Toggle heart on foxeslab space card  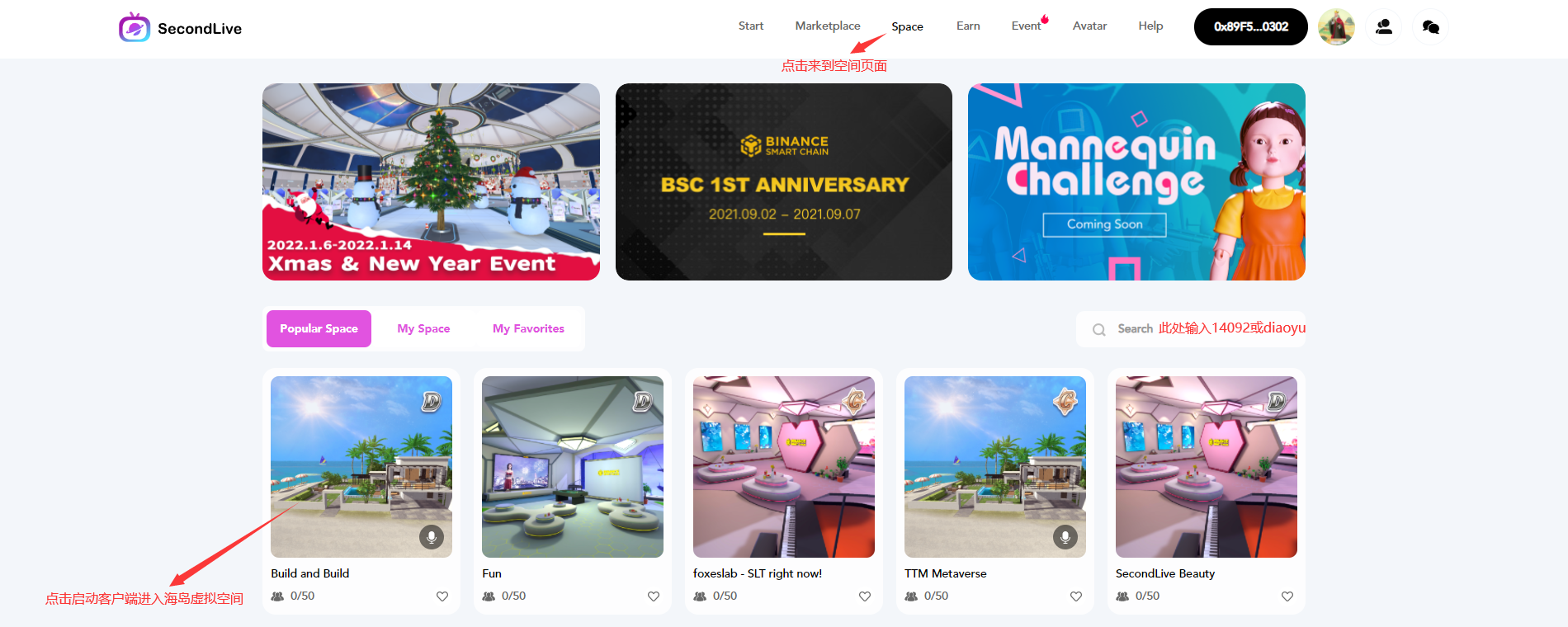[865, 596]
